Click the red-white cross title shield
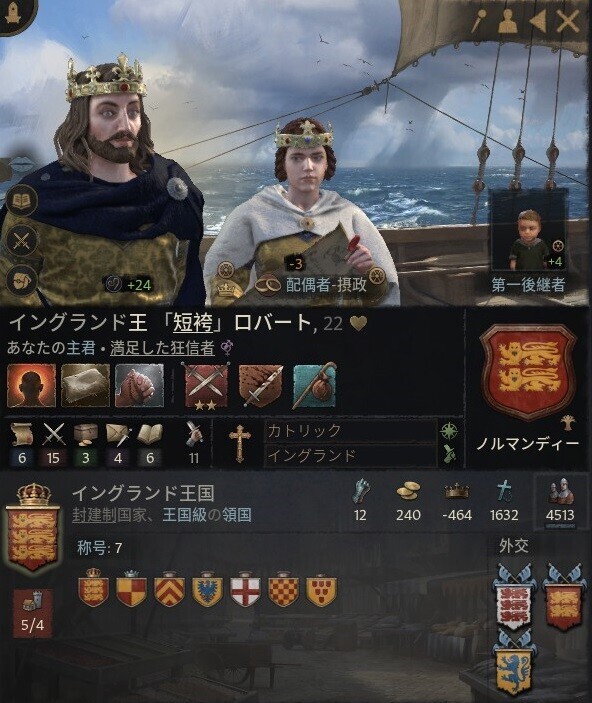 245,590
